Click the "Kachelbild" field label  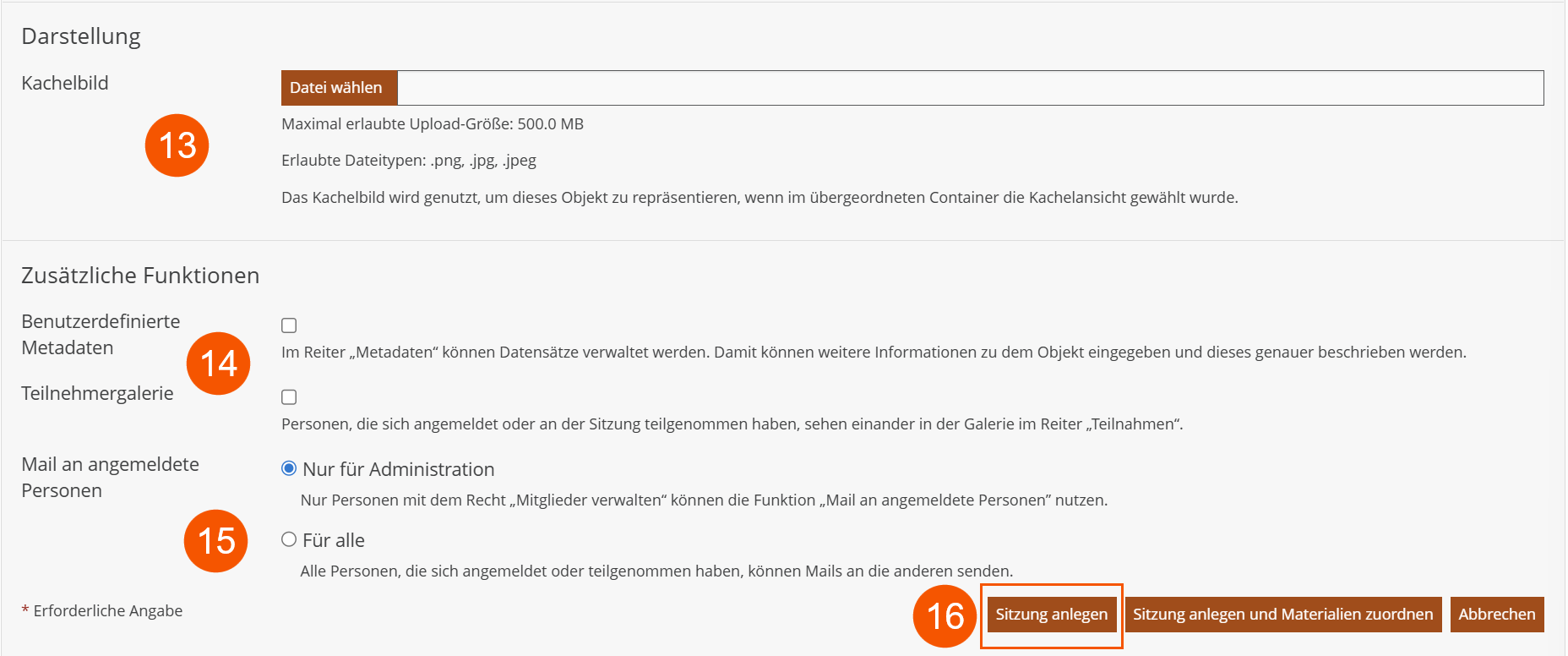pyautogui.click(x=65, y=83)
